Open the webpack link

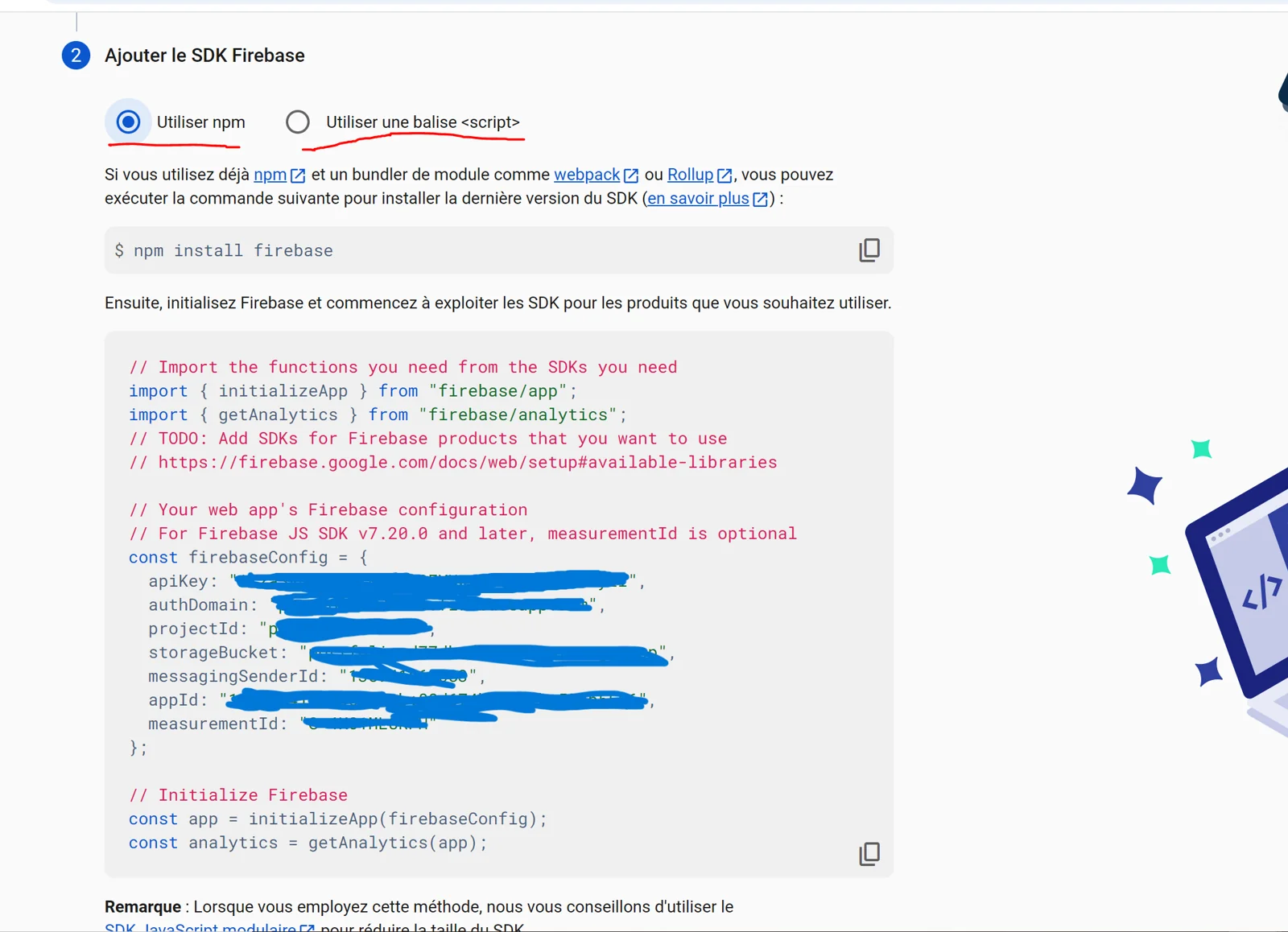point(587,175)
